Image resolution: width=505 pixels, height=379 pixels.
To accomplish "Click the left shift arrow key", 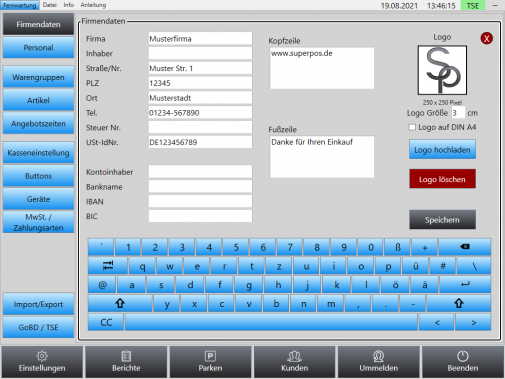I will [120, 303].
